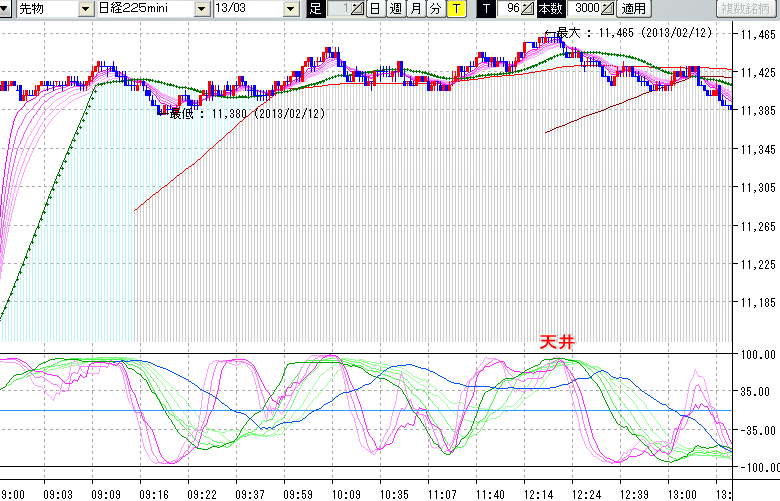Open the 日経225mini instrument dropdown

(x=203, y=9)
